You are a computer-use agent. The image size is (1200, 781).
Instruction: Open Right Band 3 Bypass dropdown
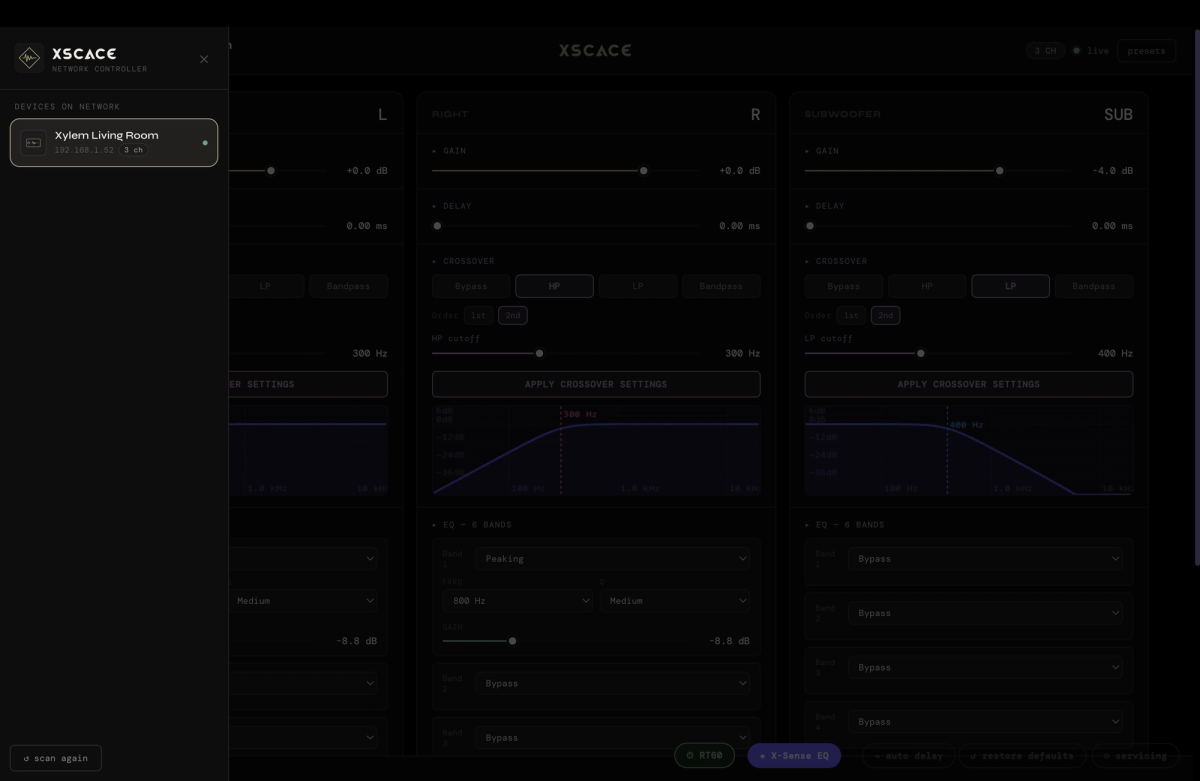point(614,738)
